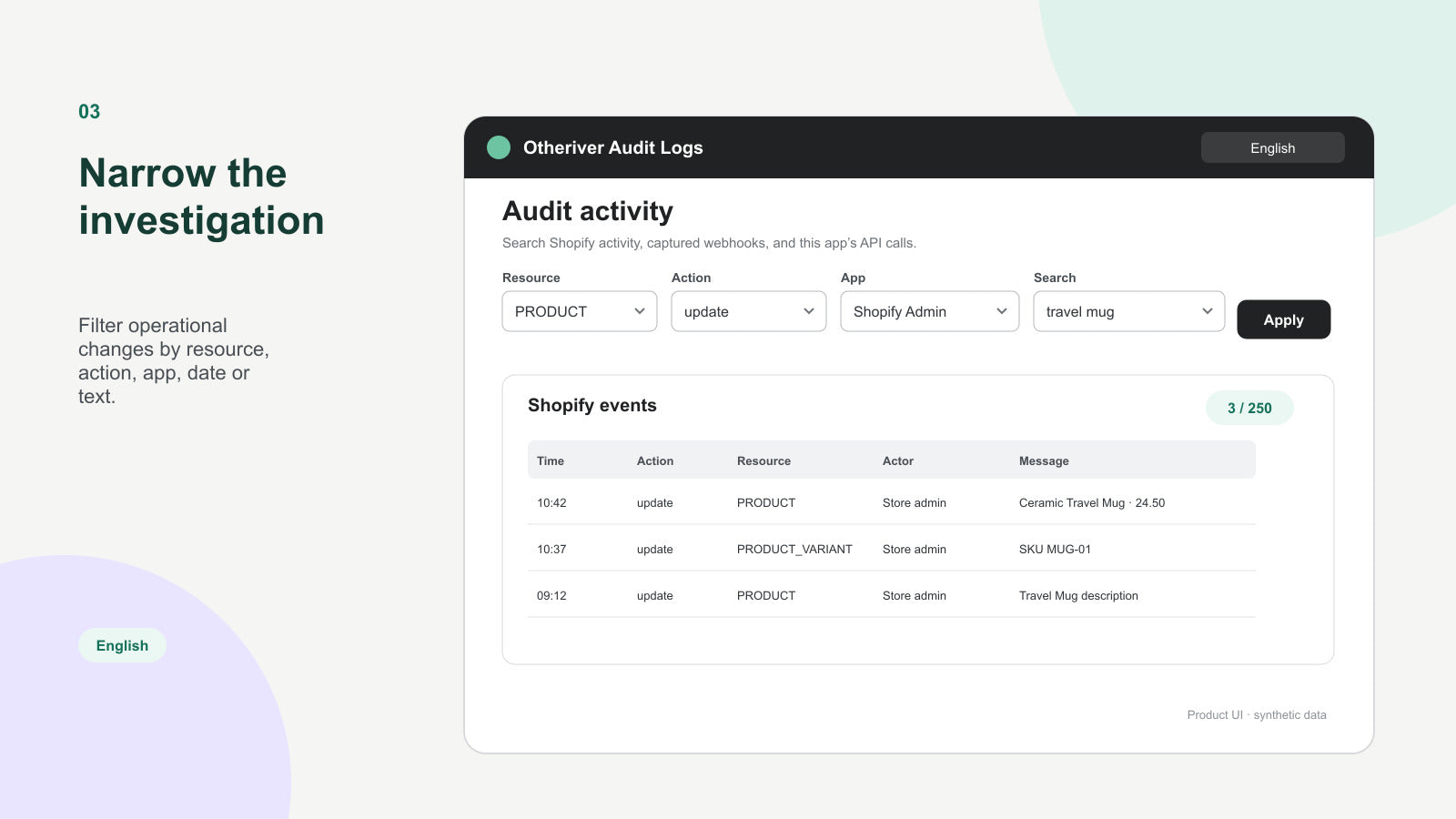Click the Store admin actor in 10:37 row
The width and height of the screenshot is (1456, 819).
915,549
